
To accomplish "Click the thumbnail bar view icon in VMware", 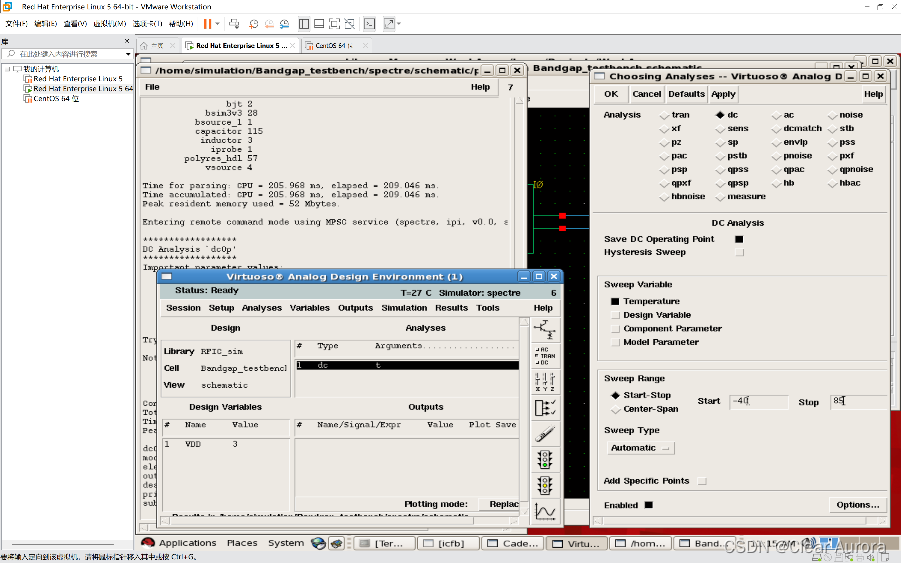I will coord(319,24).
